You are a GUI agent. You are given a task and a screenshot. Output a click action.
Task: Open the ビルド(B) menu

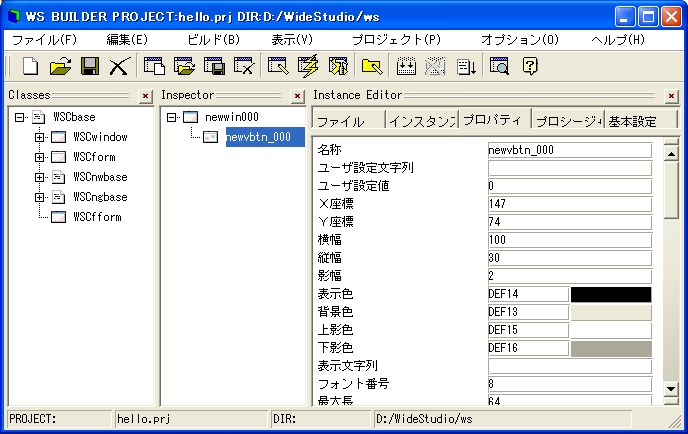[213, 40]
